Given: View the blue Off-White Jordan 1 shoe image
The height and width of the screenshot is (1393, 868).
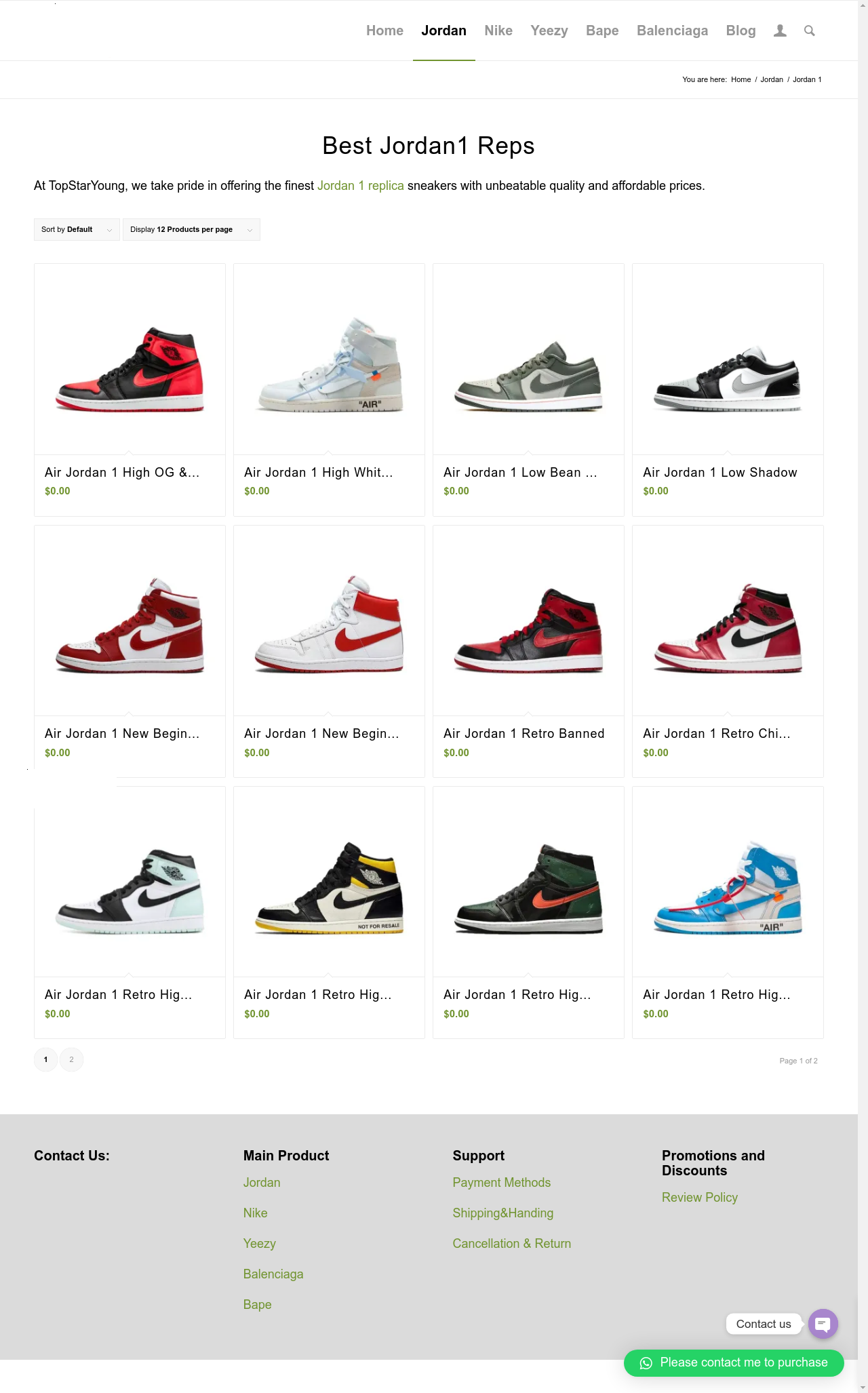Looking at the screenshot, I should click(x=728, y=882).
